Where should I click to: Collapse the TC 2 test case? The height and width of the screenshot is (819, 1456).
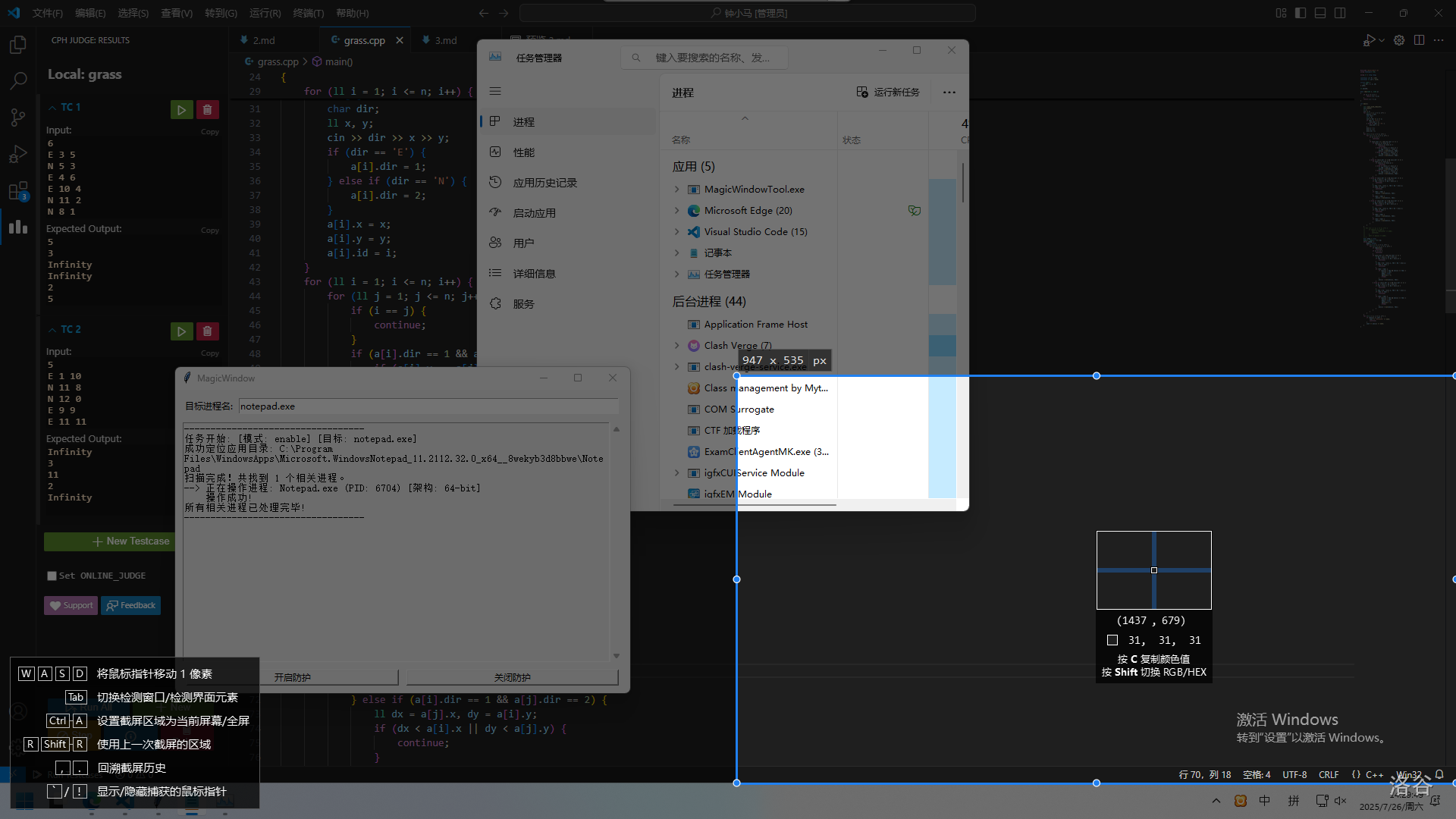(52, 330)
